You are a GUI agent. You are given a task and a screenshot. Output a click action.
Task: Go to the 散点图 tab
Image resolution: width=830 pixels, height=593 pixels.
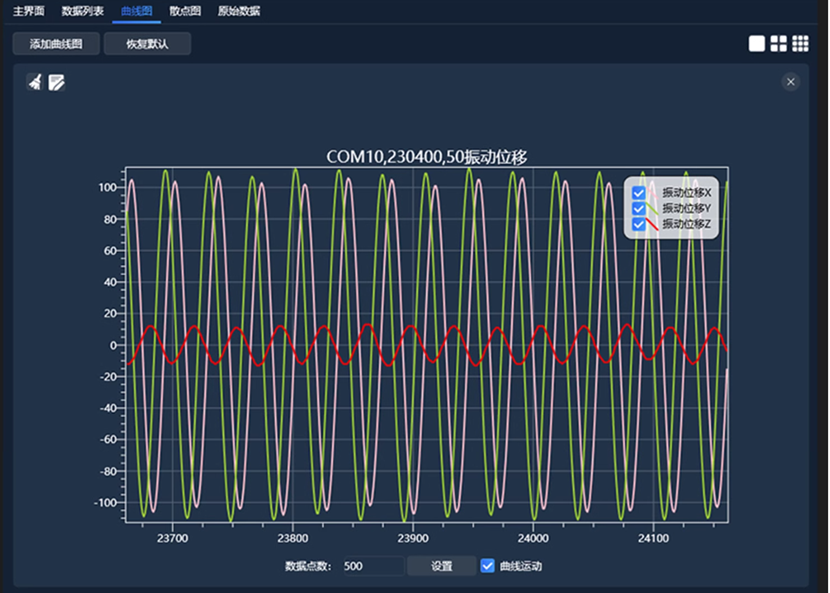tap(185, 11)
